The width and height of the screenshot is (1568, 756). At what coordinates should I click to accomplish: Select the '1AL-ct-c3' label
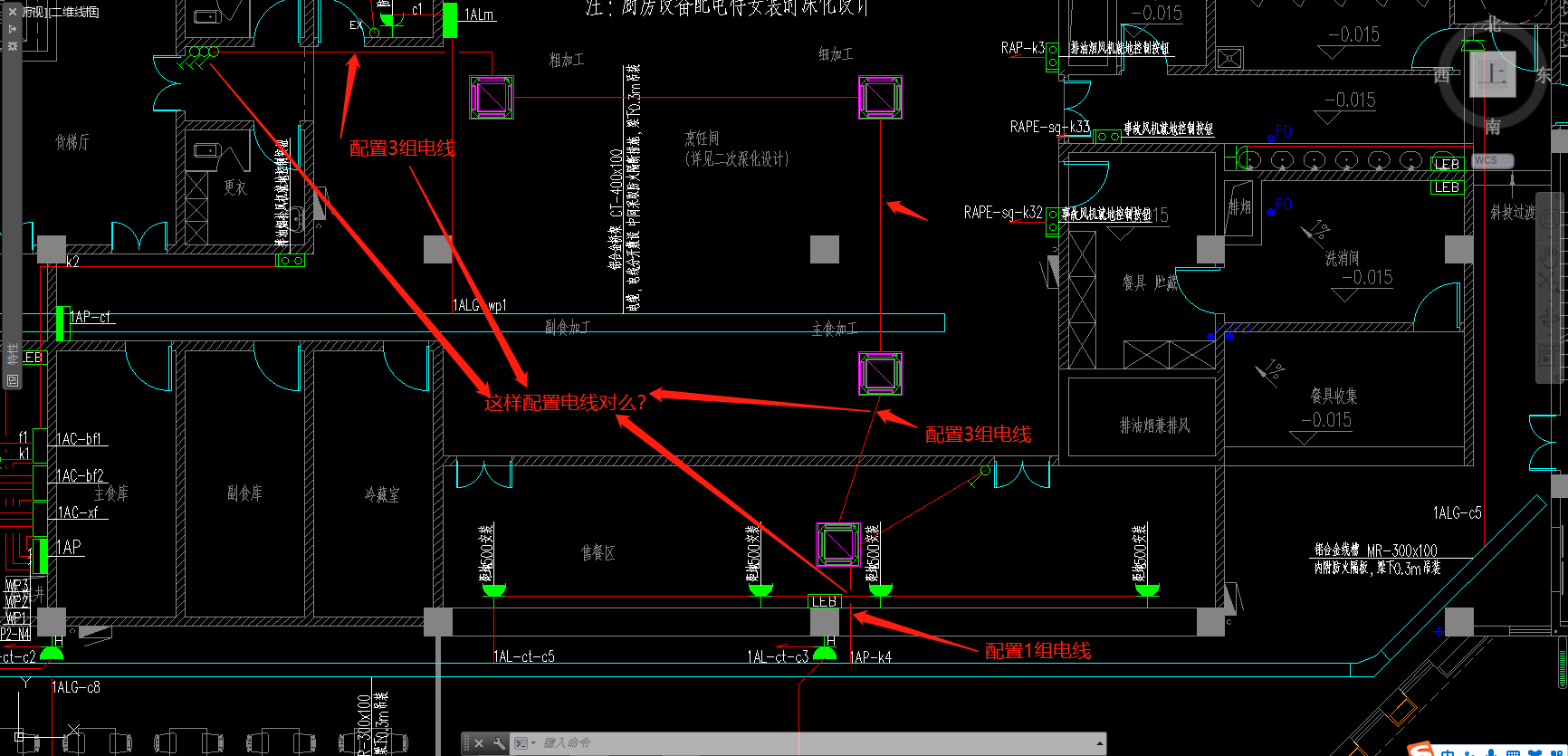pyautogui.click(x=778, y=656)
